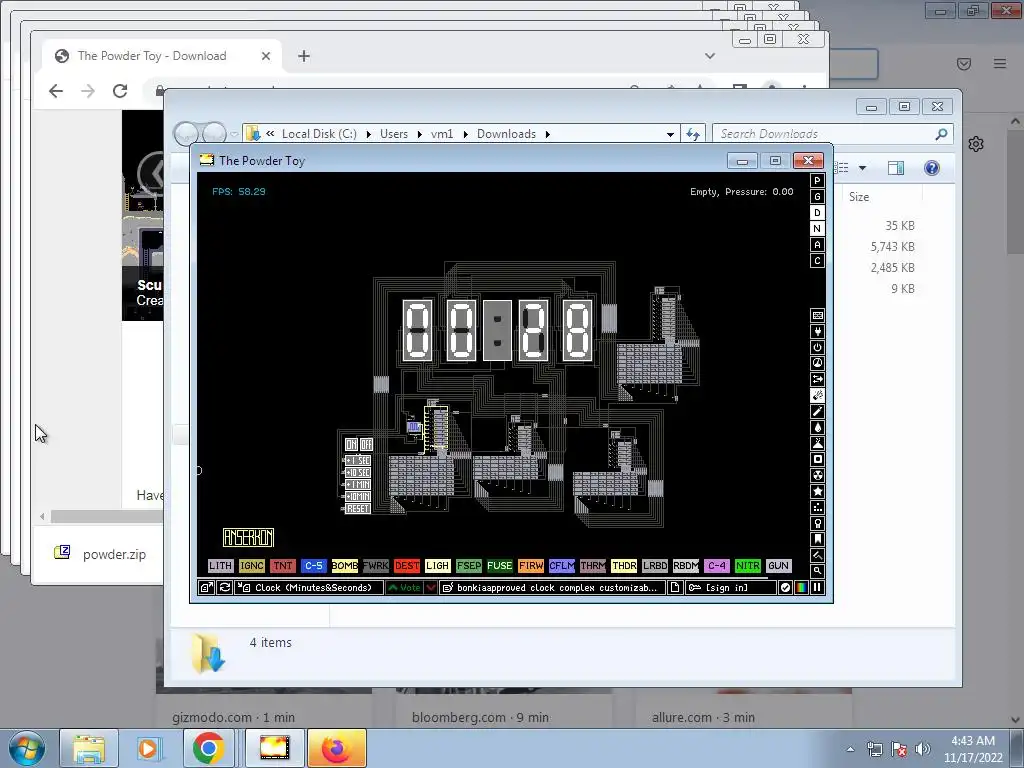Image resolution: width=1024 pixels, height=768 pixels.
Task: Open the Explorer view options dropdown arrow
Action: [862, 168]
